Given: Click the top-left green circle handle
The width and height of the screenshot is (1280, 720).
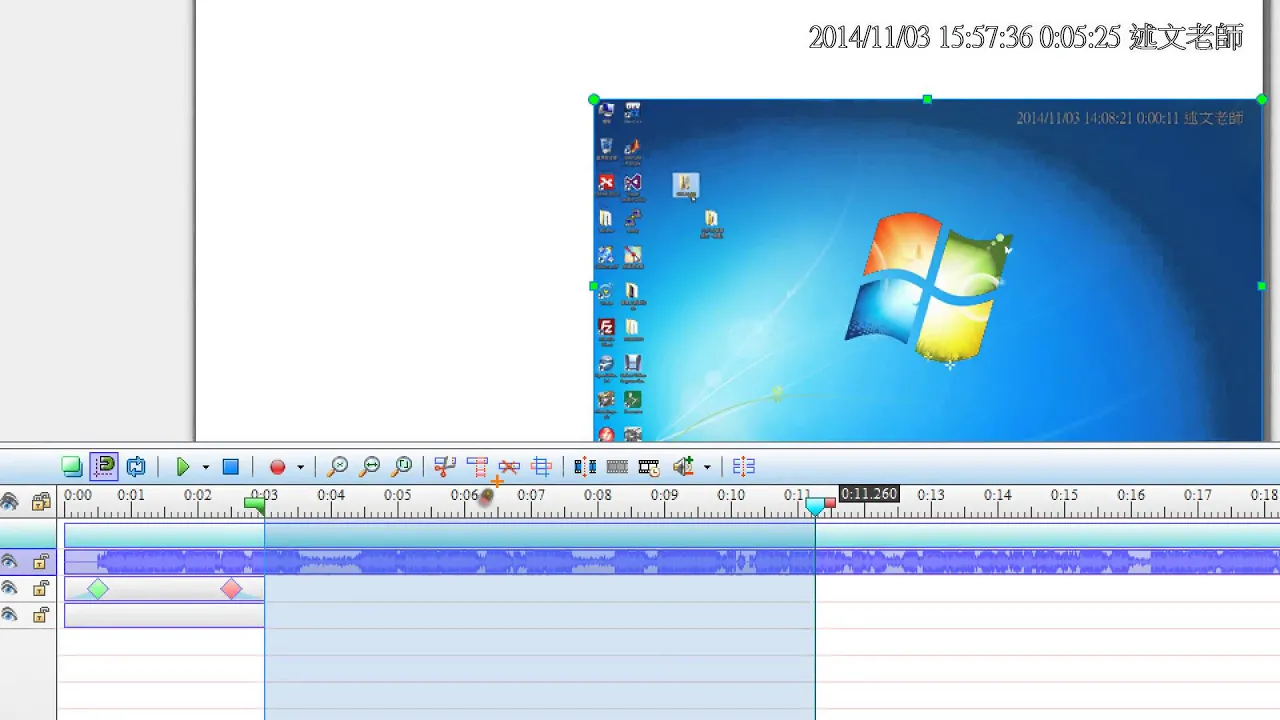Looking at the screenshot, I should coord(594,100).
